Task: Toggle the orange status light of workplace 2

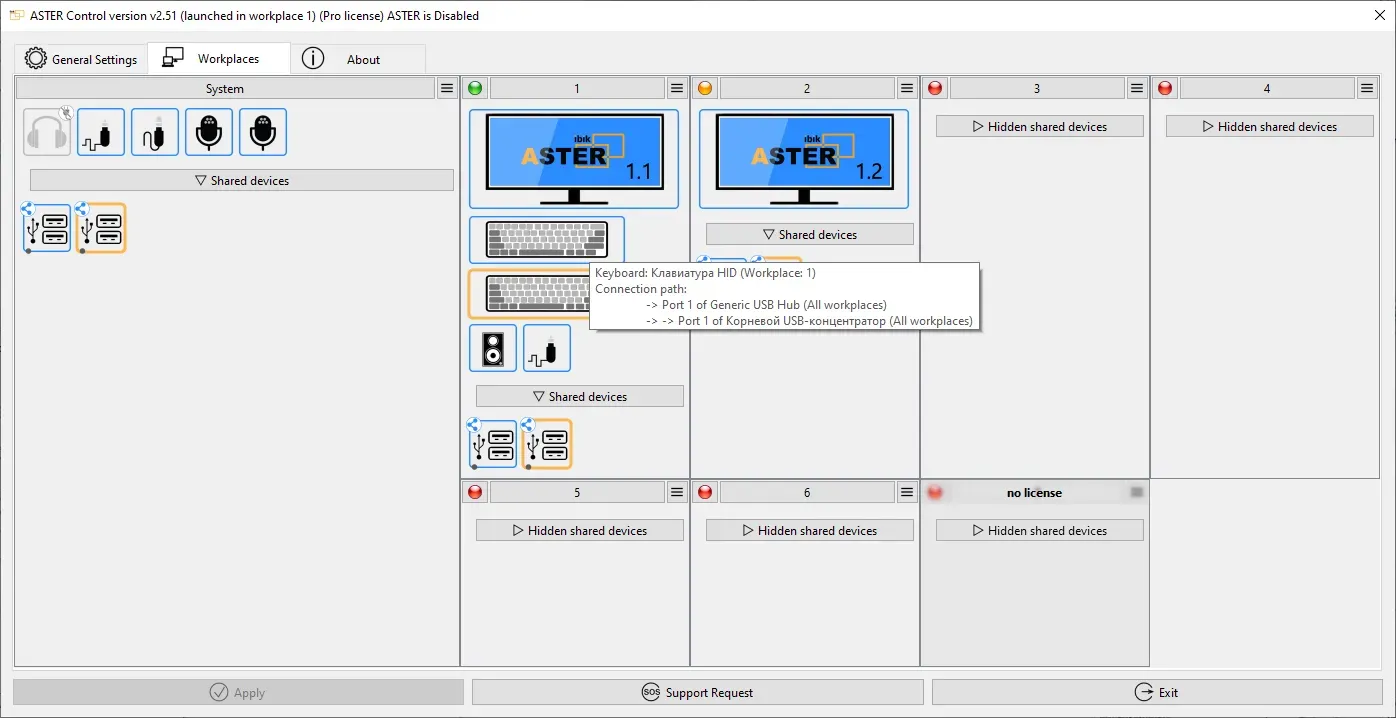Action: point(705,89)
